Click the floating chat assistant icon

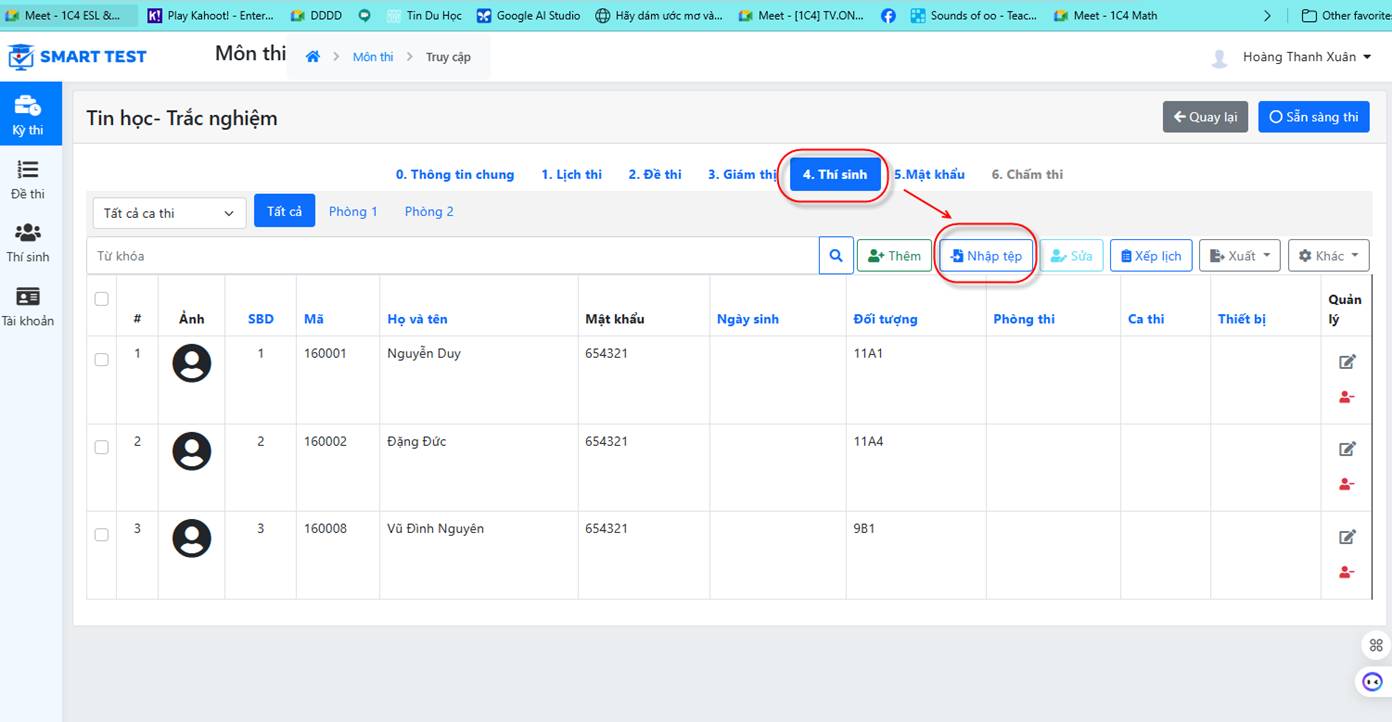pyautogui.click(x=1373, y=682)
